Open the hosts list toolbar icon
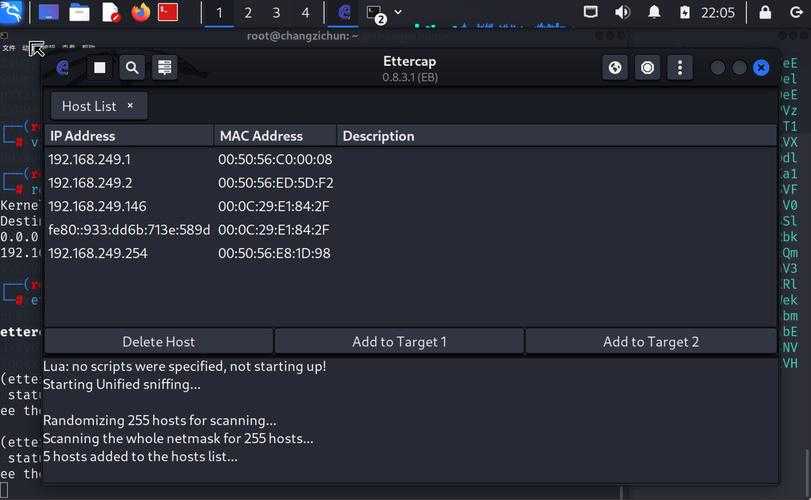The width and height of the screenshot is (811, 500). tap(164, 68)
